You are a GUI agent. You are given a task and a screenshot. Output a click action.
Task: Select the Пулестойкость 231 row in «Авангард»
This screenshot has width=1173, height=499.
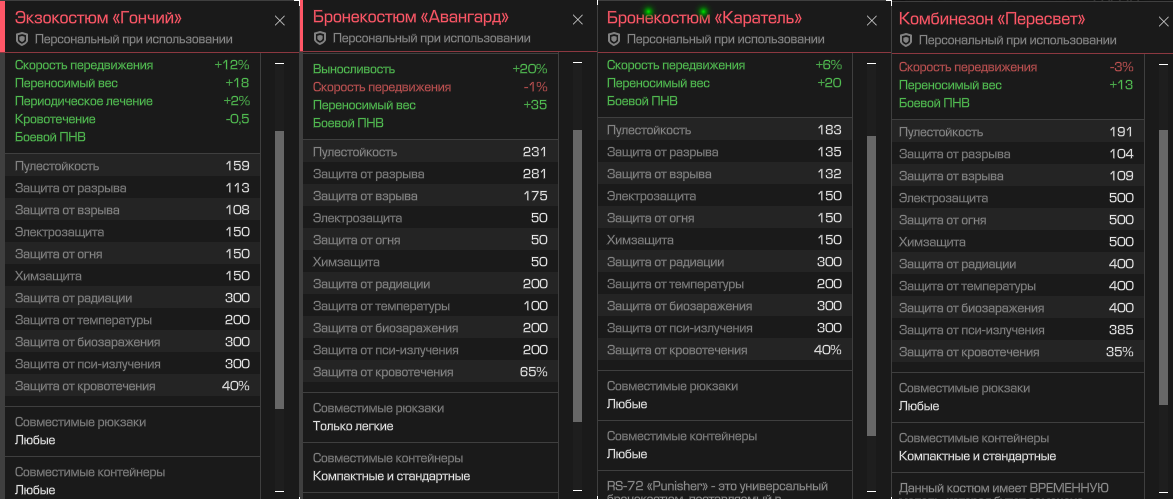click(430, 152)
